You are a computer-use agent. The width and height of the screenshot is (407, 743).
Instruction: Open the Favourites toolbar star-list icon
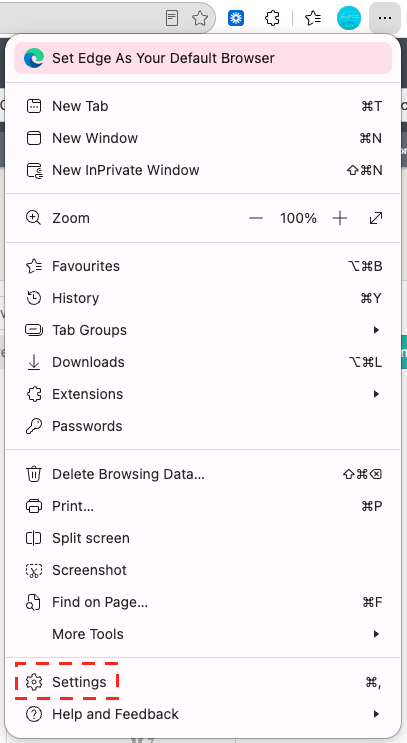313,18
